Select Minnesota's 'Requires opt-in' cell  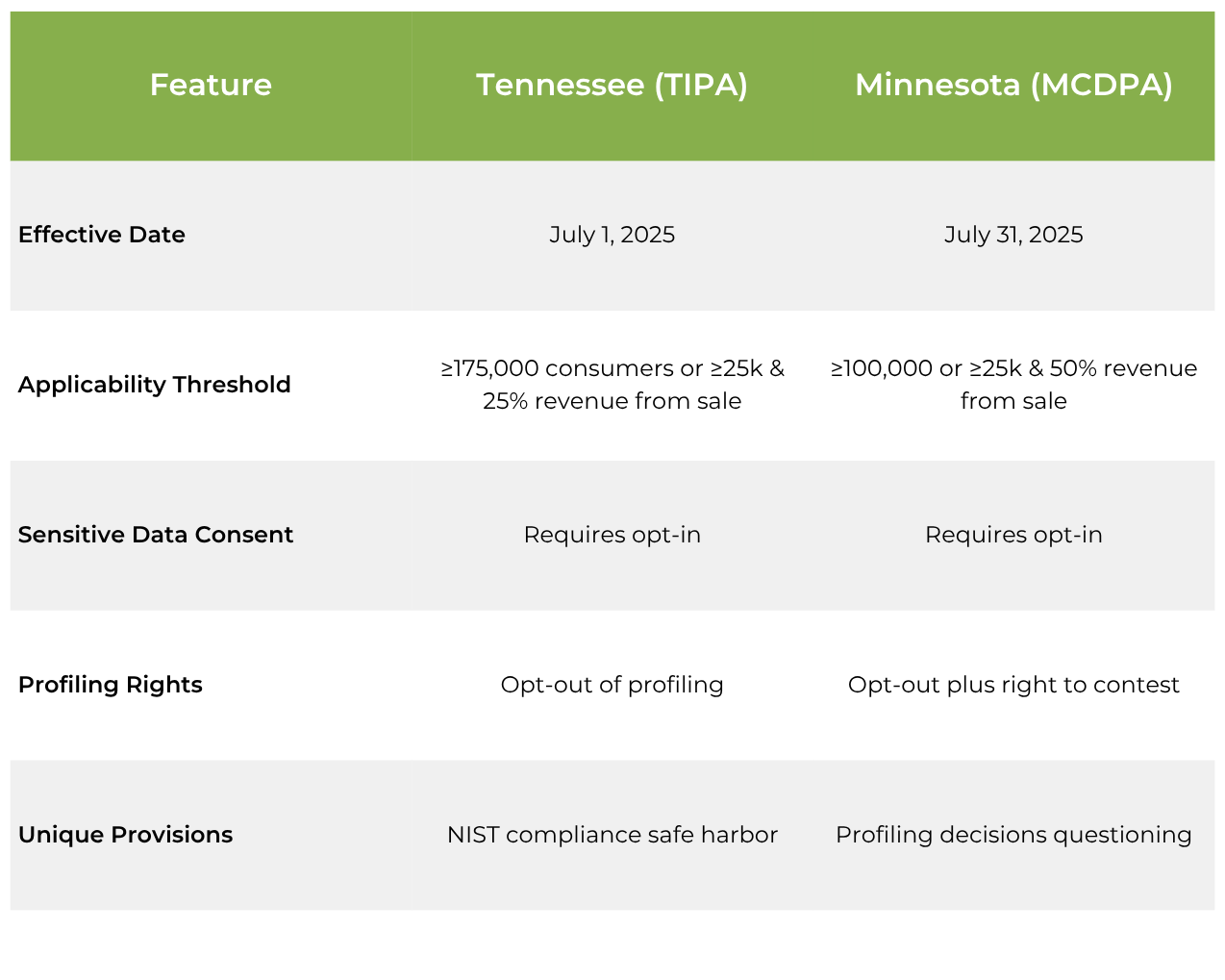point(1013,535)
